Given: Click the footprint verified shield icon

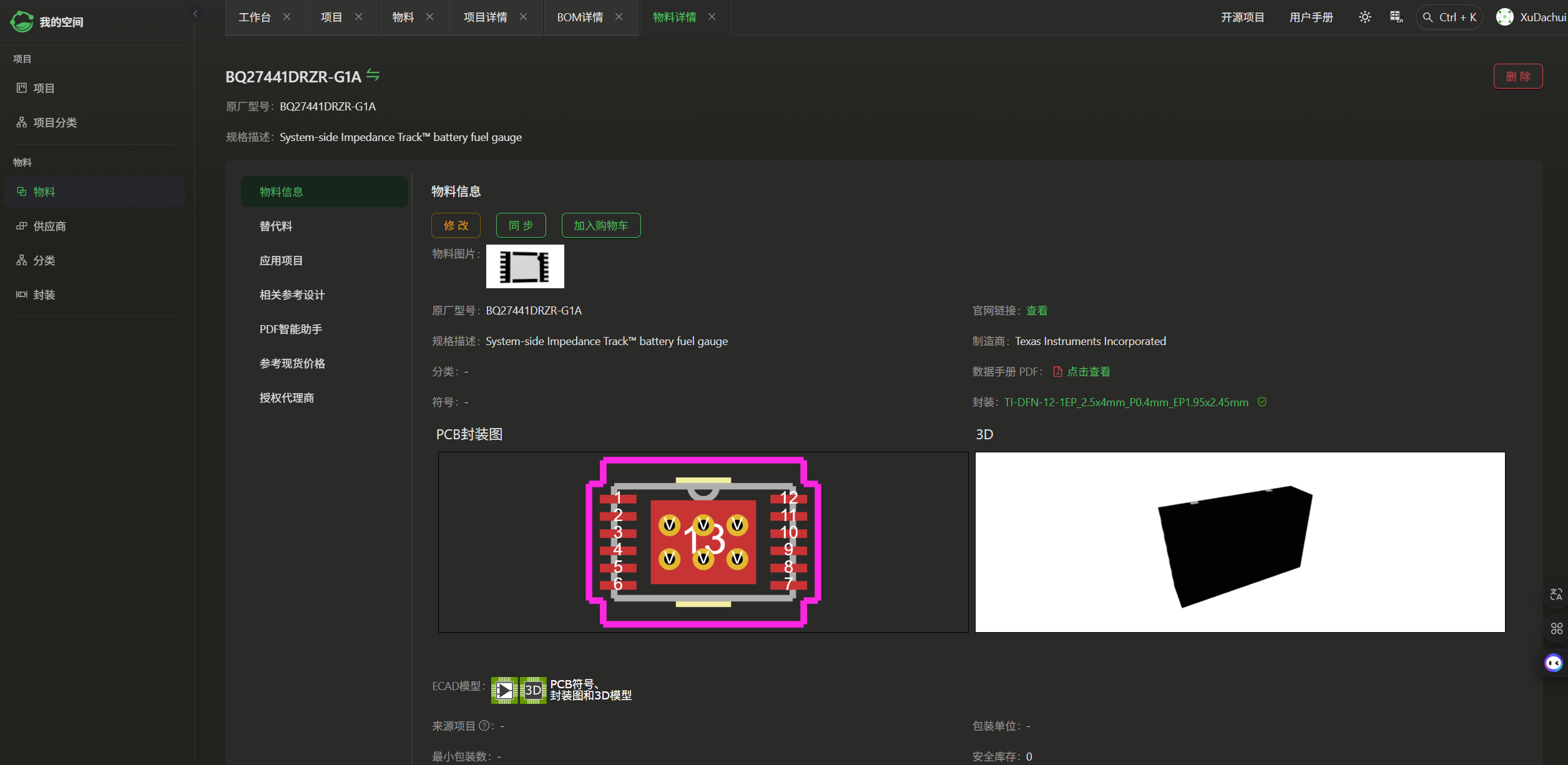Looking at the screenshot, I should (x=1262, y=402).
